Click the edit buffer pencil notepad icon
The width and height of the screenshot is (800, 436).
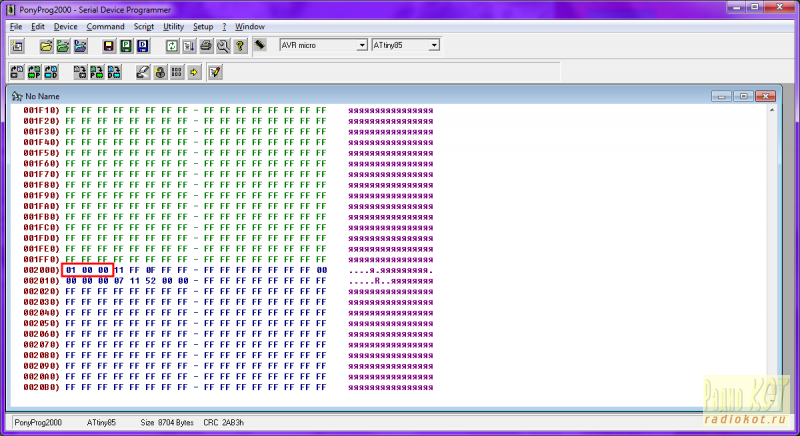click(214, 72)
